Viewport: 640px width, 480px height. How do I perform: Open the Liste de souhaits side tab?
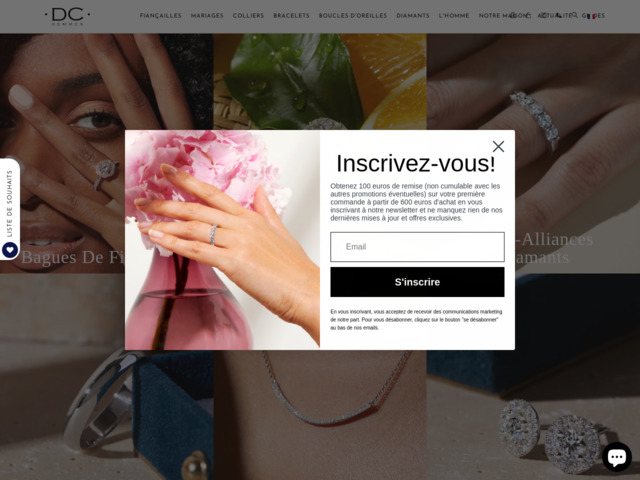(x=10, y=209)
